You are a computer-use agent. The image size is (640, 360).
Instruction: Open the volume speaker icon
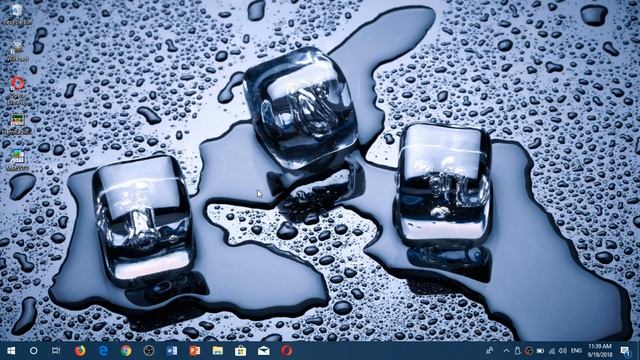pyautogui.click(x=563, y=351)
